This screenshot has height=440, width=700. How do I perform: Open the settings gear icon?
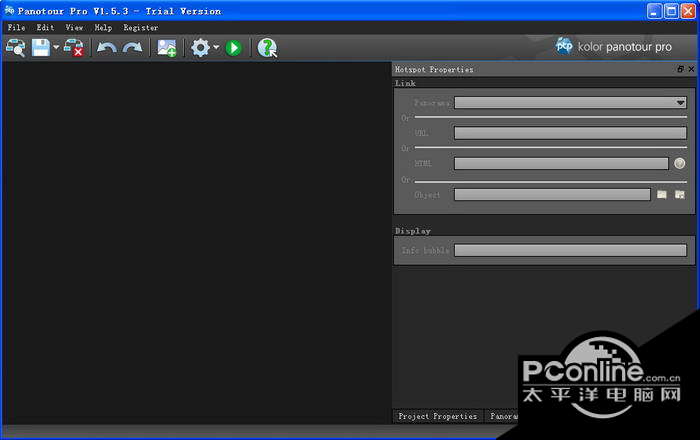[x=200, y=48]
